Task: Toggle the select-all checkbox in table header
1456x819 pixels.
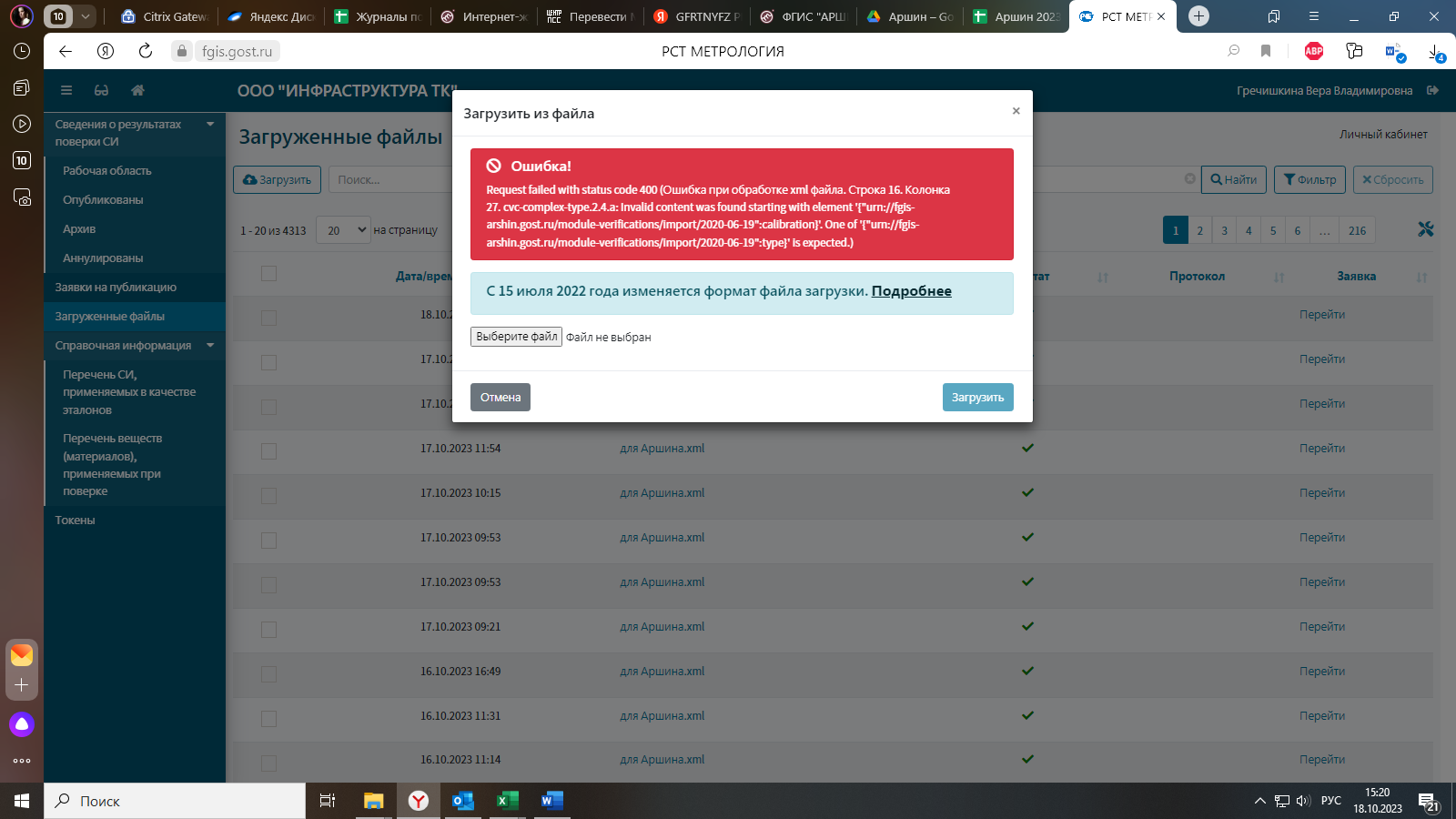Action: [268, 274]
